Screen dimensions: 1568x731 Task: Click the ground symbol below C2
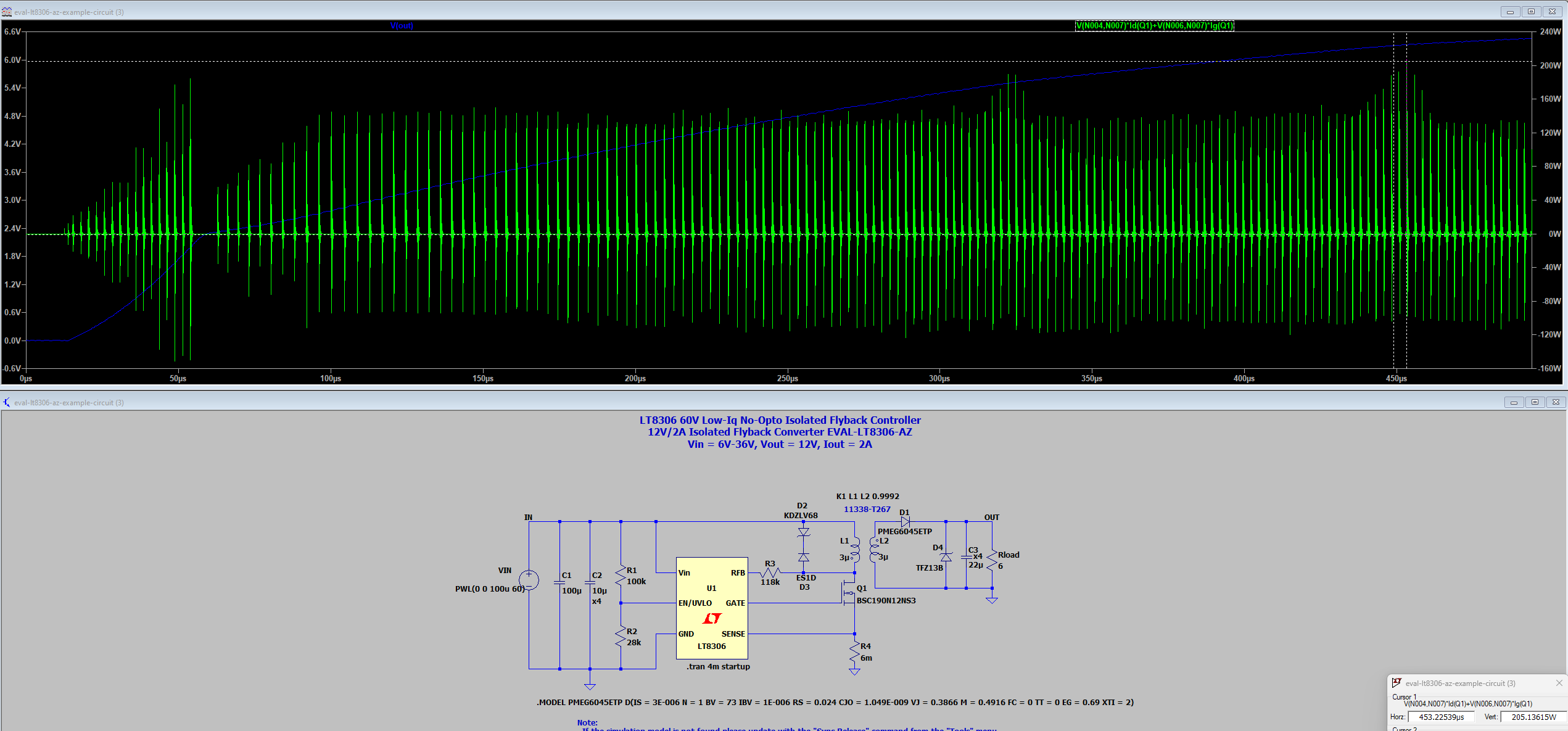[x=590, y=687]
